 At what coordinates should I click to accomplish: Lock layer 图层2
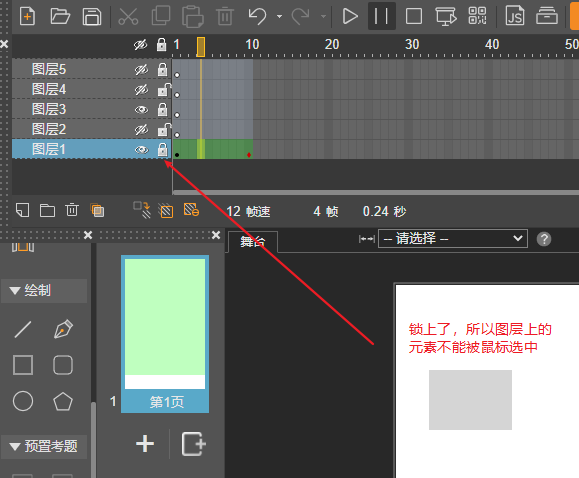click(164, 129)
